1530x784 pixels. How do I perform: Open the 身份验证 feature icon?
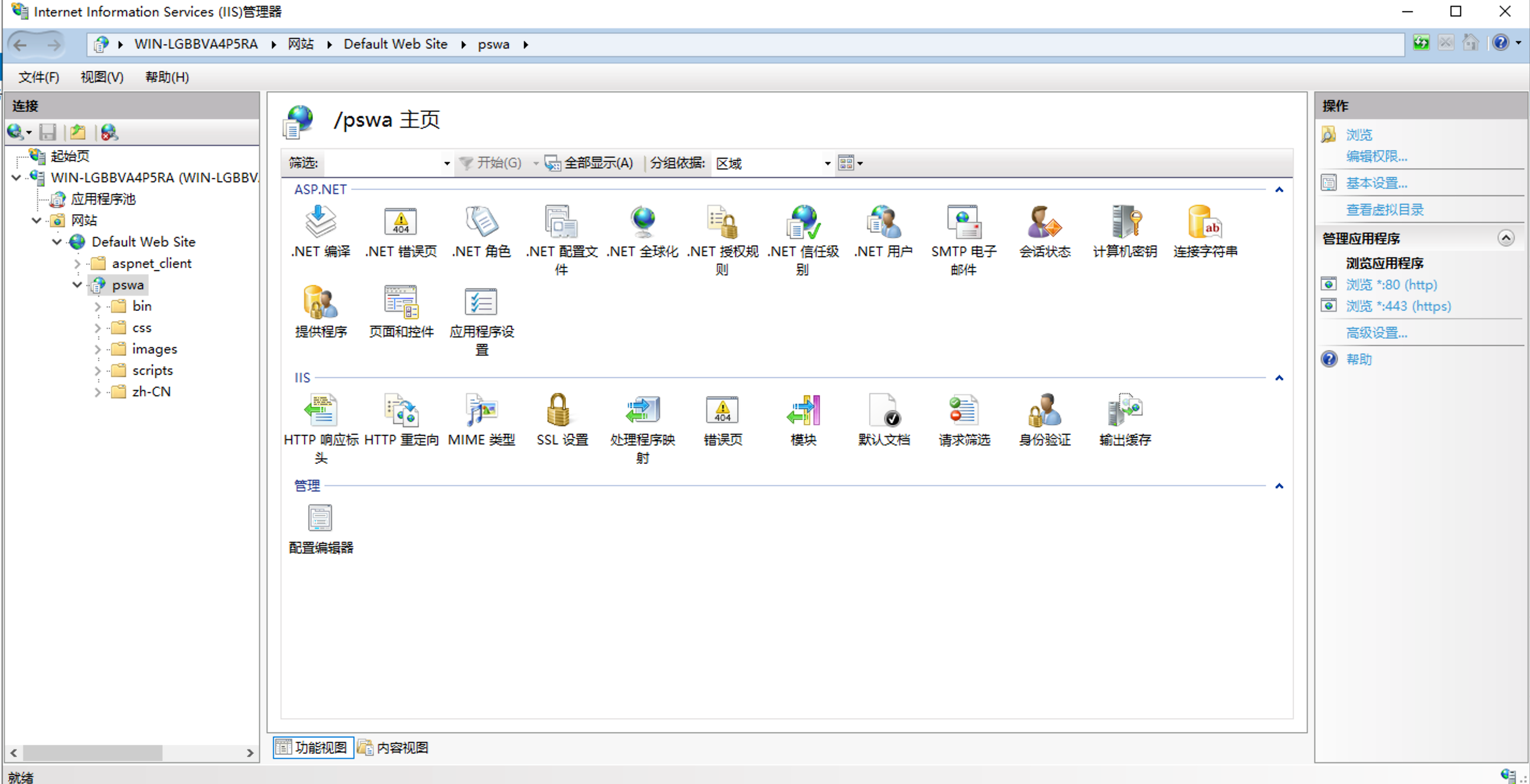click(x=1043, y=420)
